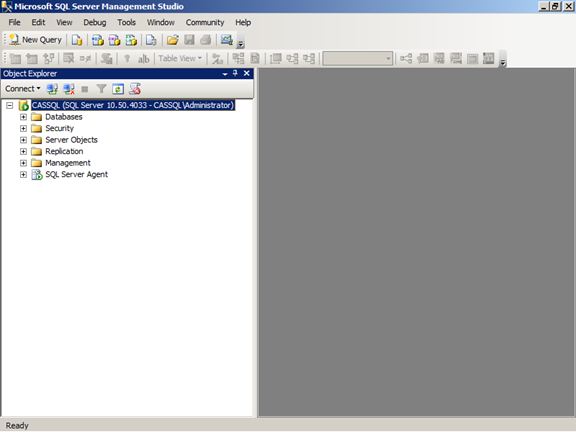Expand the Databases folder node
The image size is (576, 432).
23,117
